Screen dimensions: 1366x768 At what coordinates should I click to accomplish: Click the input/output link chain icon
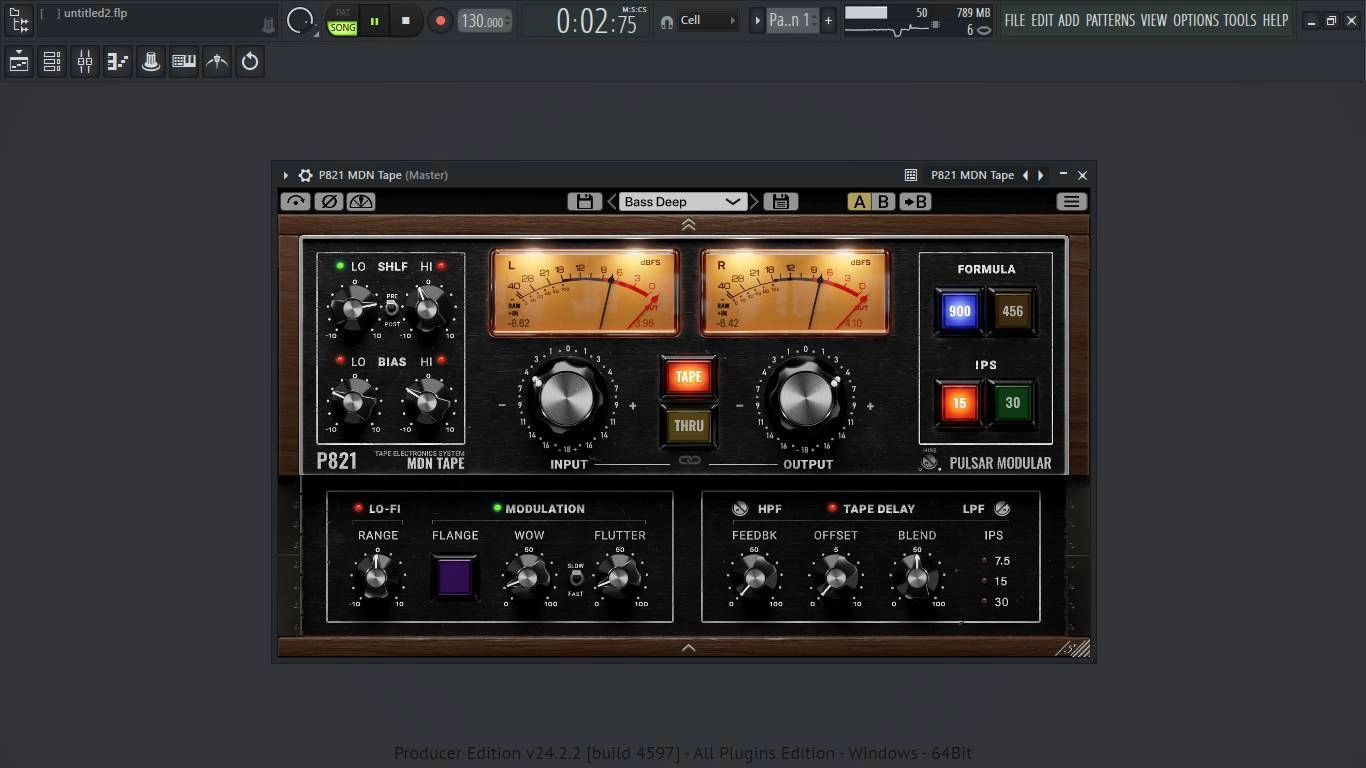pyautogui.click(x=689, y=461)
